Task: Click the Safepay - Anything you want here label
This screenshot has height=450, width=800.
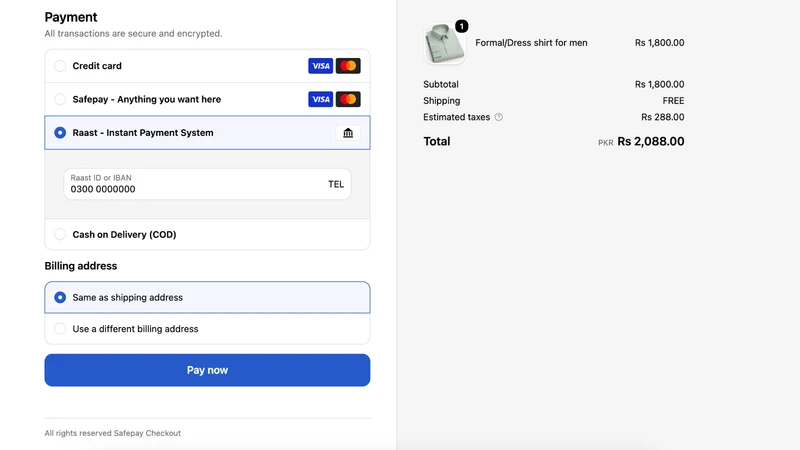Action: (146, 99)
